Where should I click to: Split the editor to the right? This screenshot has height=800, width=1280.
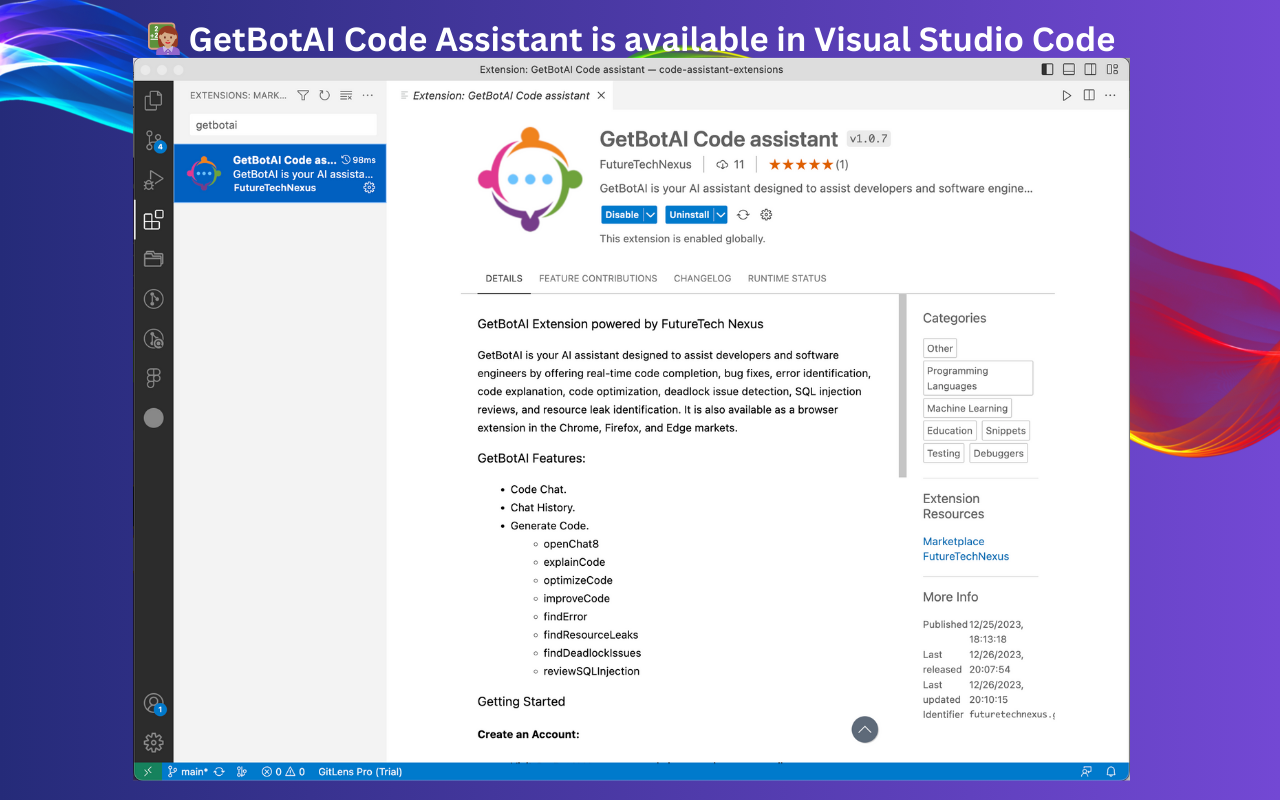tap(1089, 96)
